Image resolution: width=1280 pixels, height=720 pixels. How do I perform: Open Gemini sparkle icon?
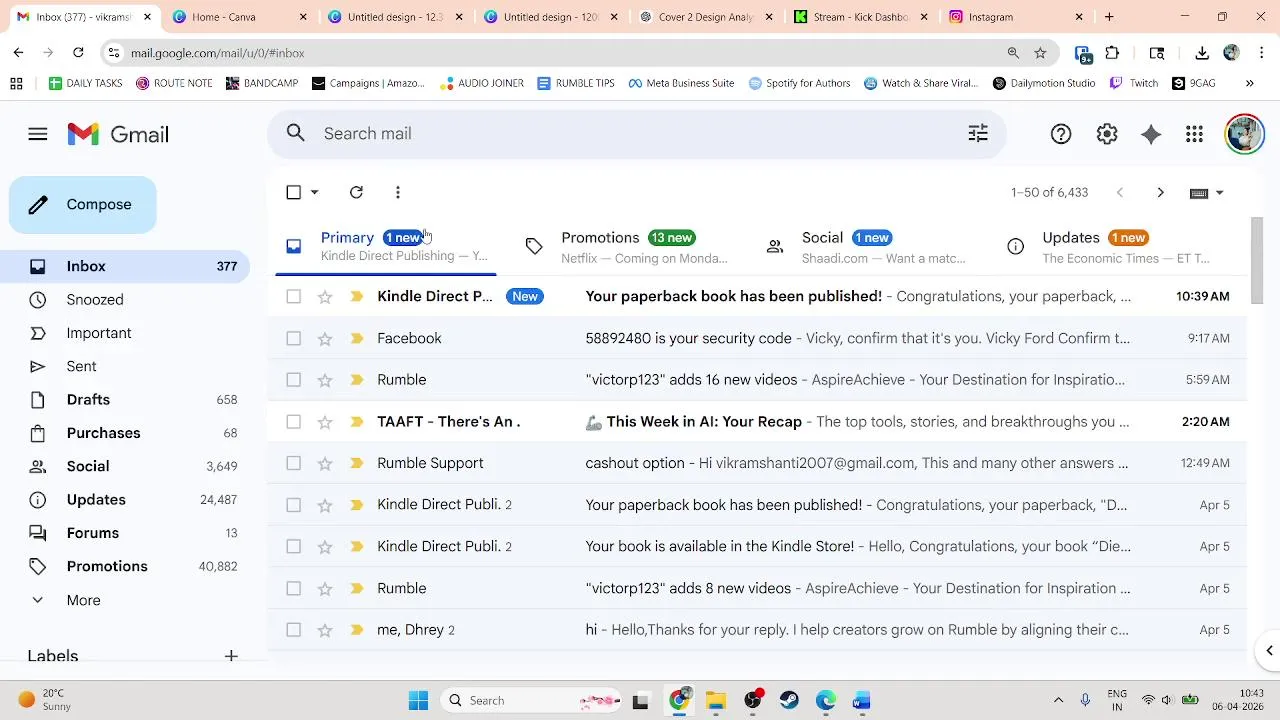[1151, 134]
